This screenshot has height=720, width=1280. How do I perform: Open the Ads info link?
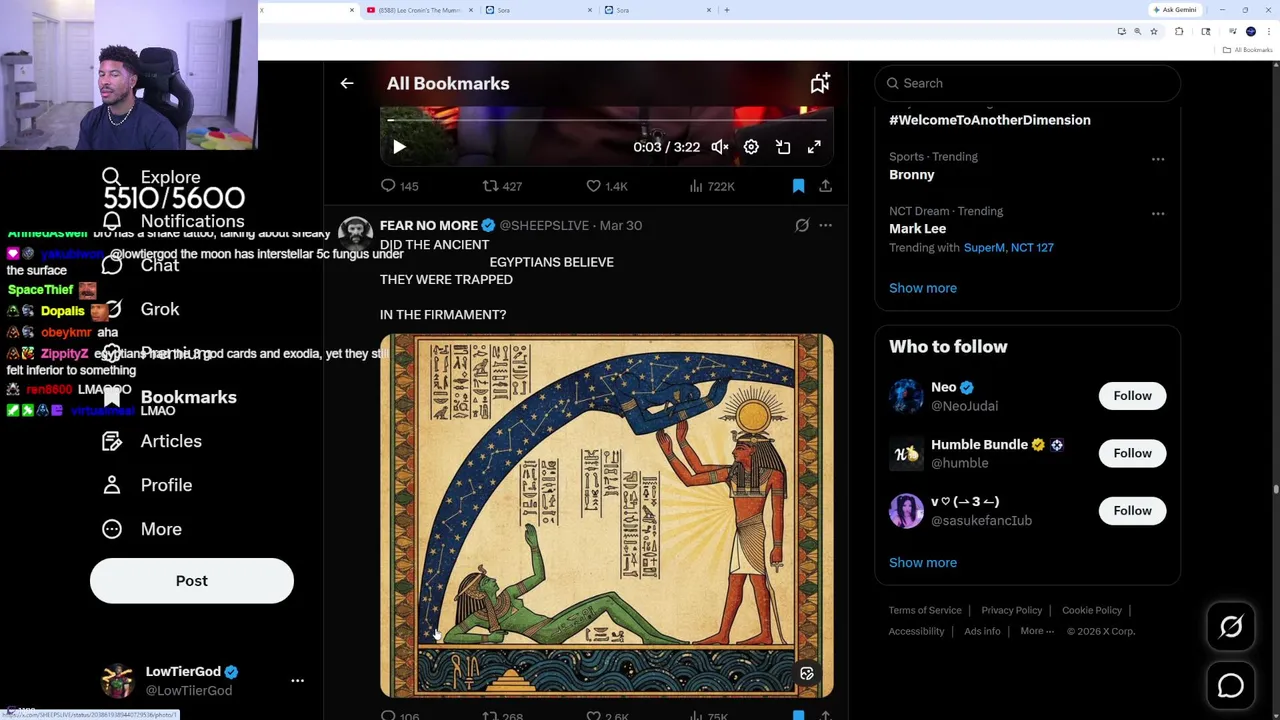click(x=982, y=631)
